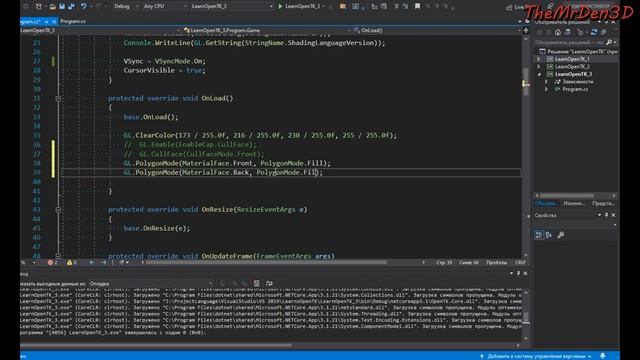
Task: Select the LearnOpenTK_1 project in the tree
Action: 571,59
